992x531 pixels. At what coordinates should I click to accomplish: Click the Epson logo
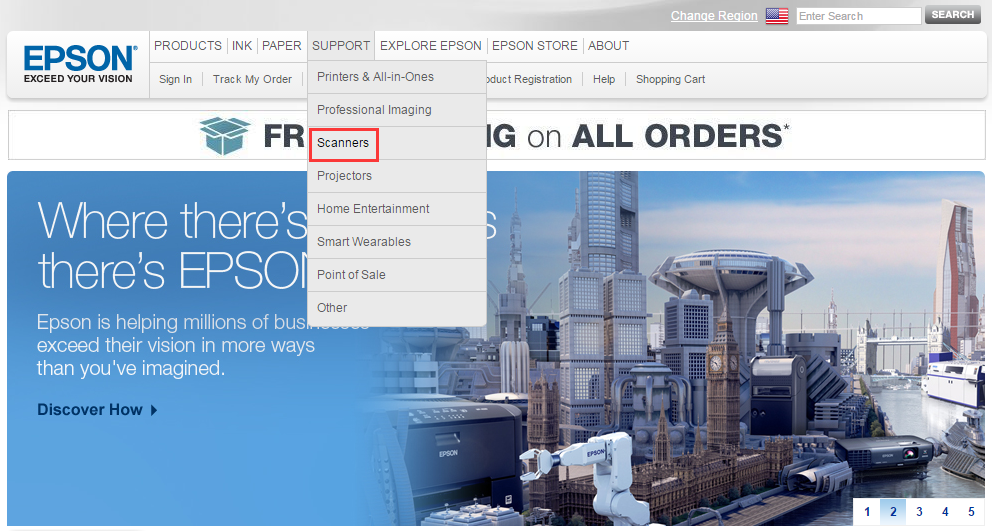coord(78,63)
